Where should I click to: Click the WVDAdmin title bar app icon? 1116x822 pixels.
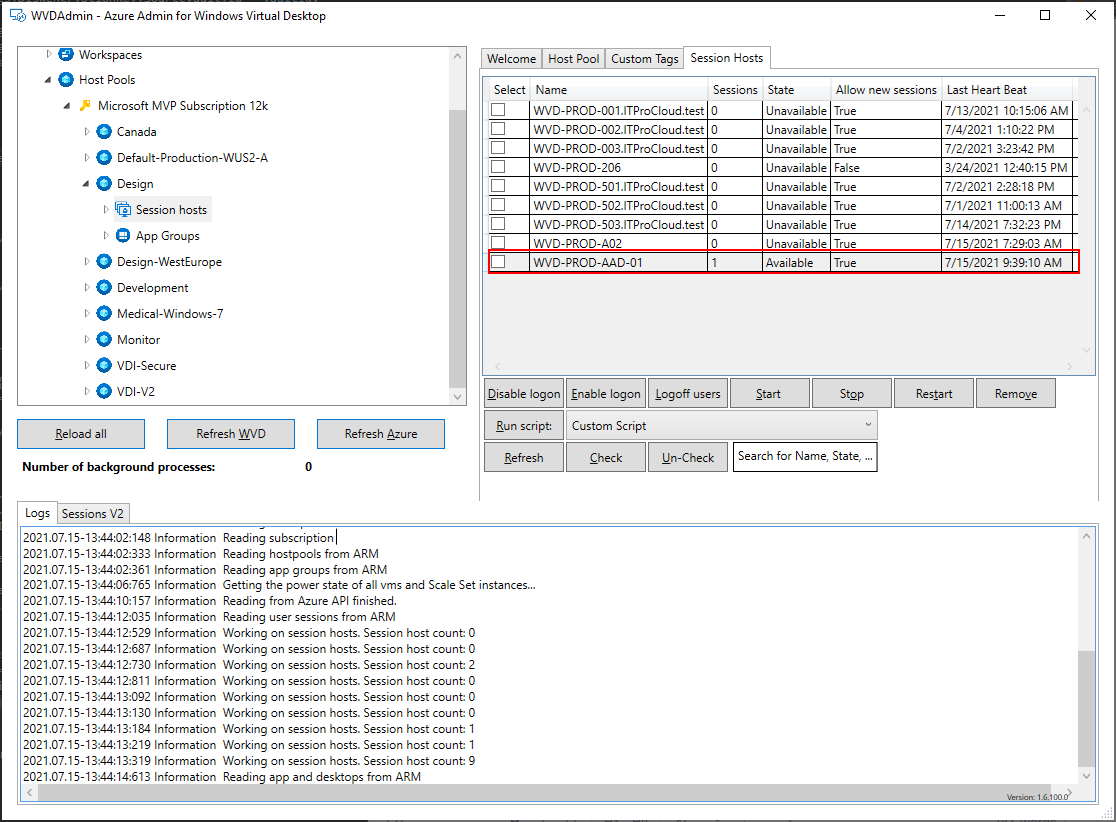coord(18,16)
